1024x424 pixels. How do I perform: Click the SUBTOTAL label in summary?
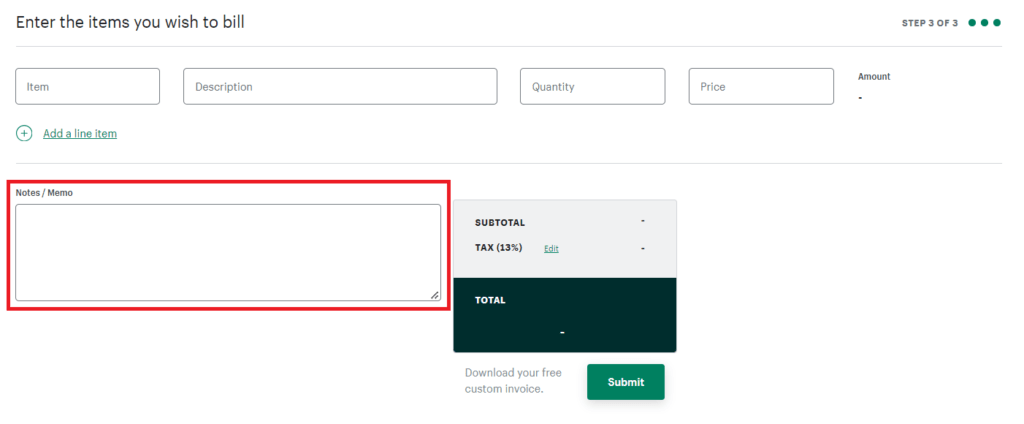[500, 222]
